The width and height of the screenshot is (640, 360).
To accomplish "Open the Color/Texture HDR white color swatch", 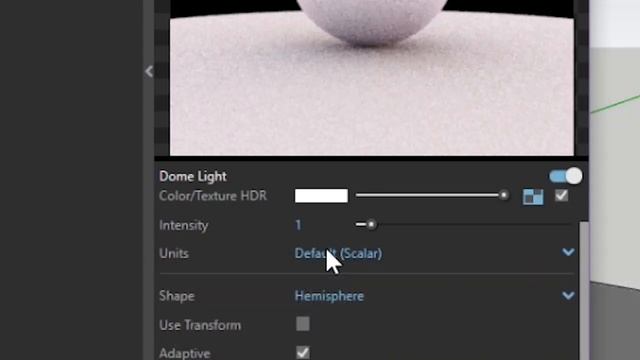I will 321,196.
